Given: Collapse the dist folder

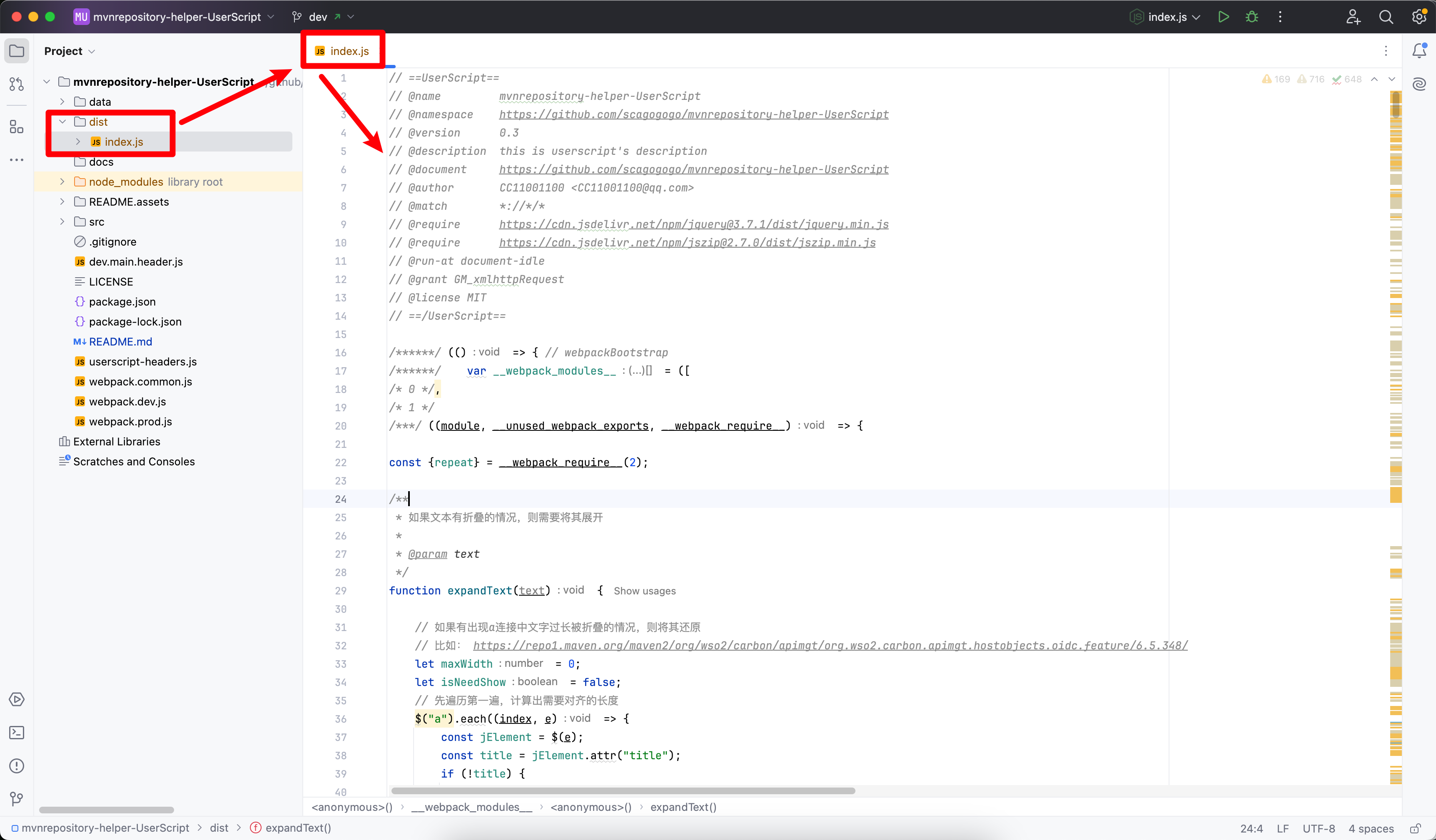Looking at the screenshot, I should tap(63, 122).
